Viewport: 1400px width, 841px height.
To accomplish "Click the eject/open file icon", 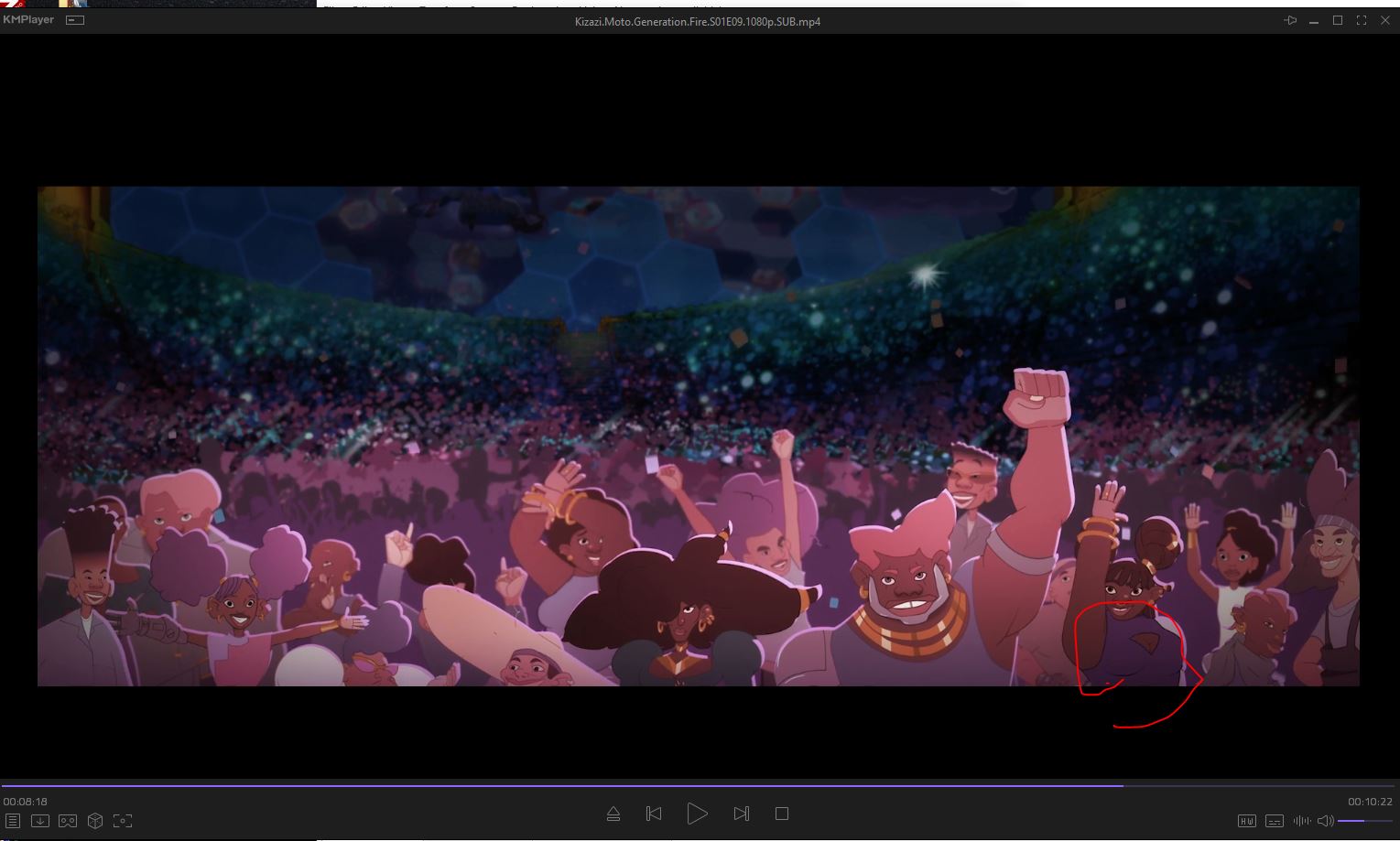I will tap(613, 814).
